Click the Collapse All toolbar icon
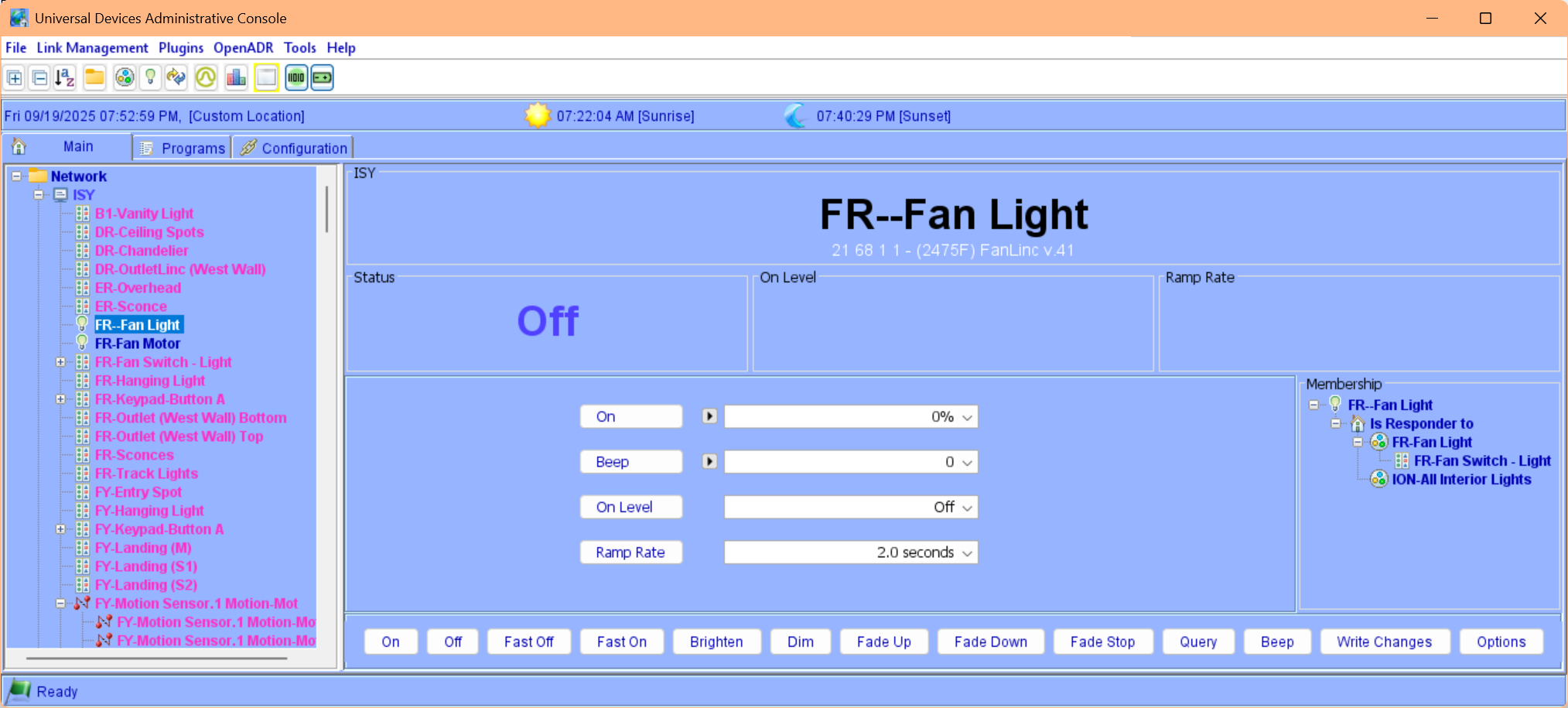The image size is (1568, 708). coord(40,78)
